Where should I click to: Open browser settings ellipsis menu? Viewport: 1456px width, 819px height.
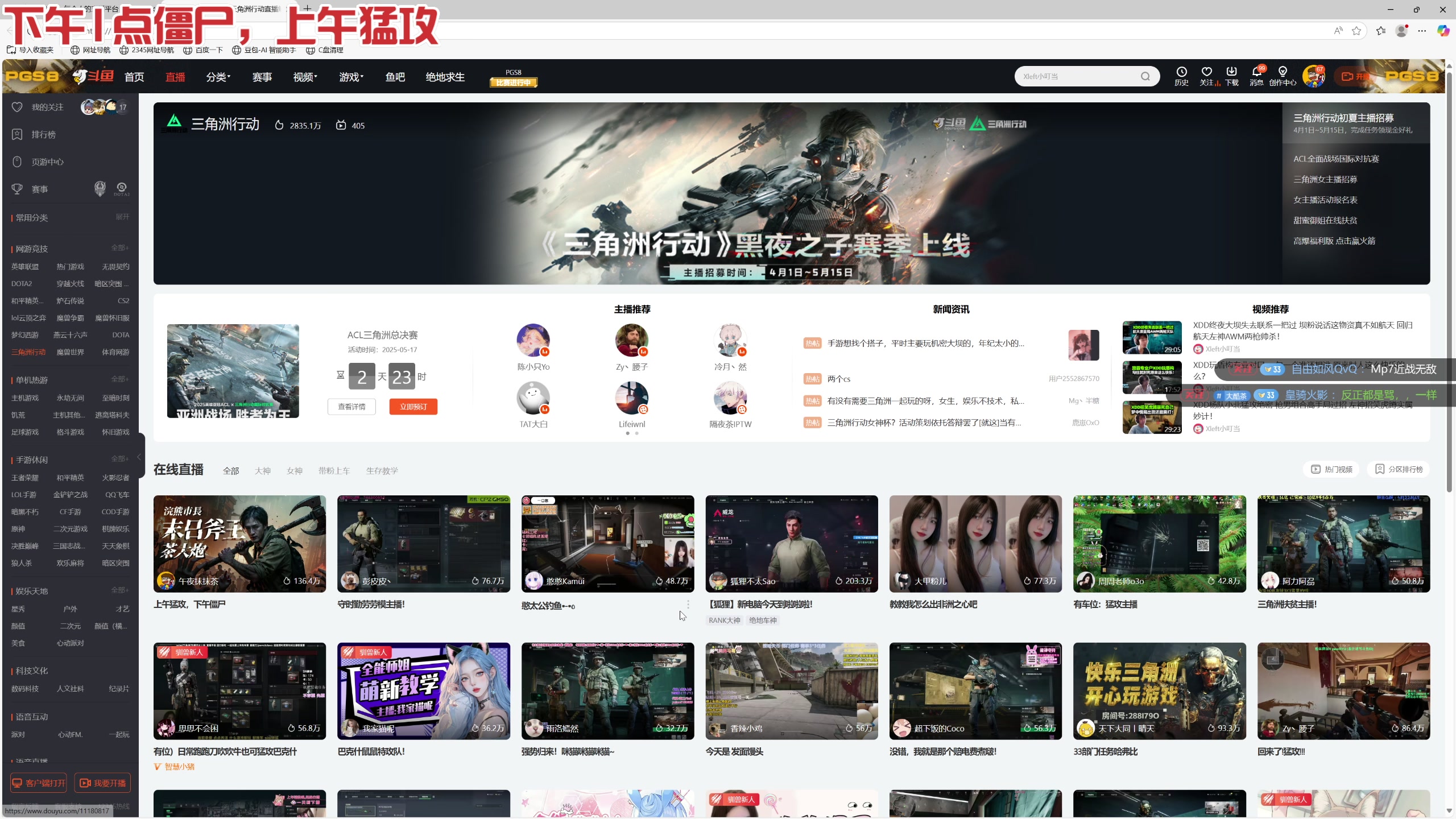coord(1422,31)
